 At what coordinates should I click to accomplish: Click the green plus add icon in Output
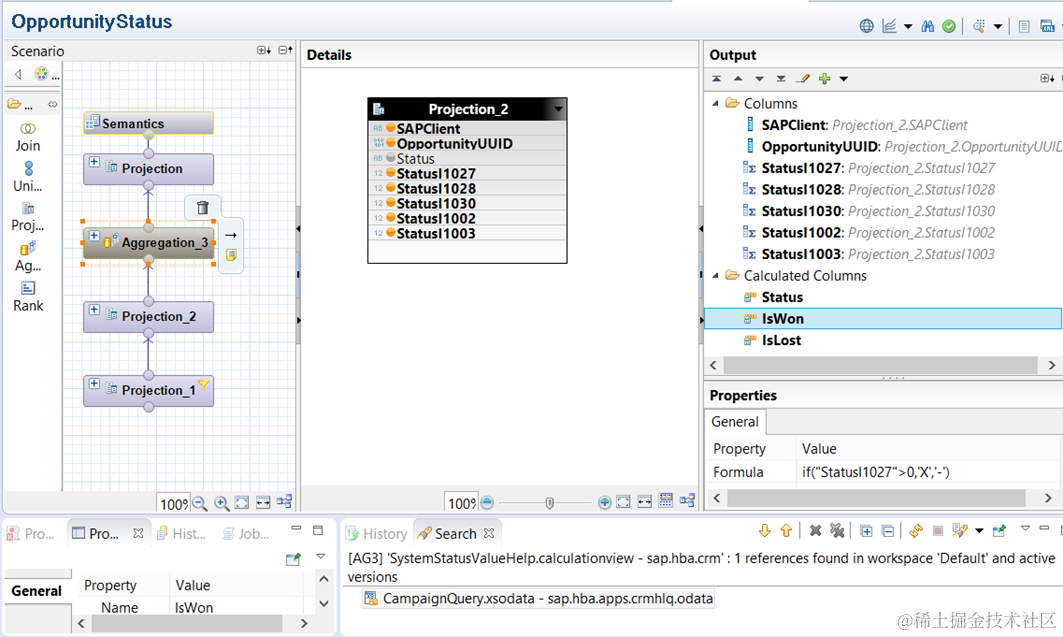[824, 79]
